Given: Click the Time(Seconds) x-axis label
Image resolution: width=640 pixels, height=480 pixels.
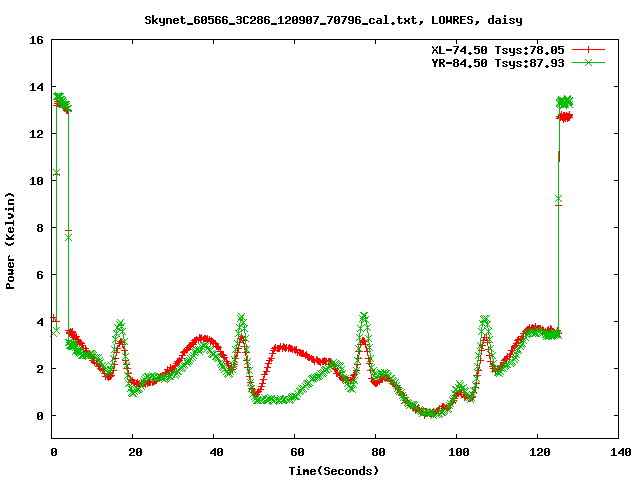Looking at the screenshot, I should [x=335, y=470].
